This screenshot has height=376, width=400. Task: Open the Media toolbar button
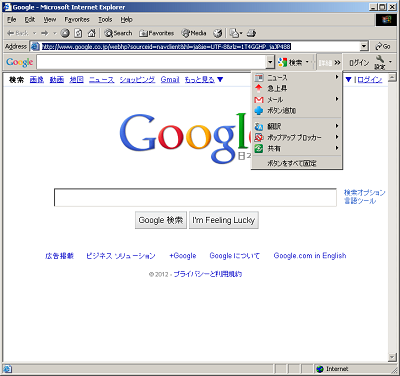click(194, 33)
